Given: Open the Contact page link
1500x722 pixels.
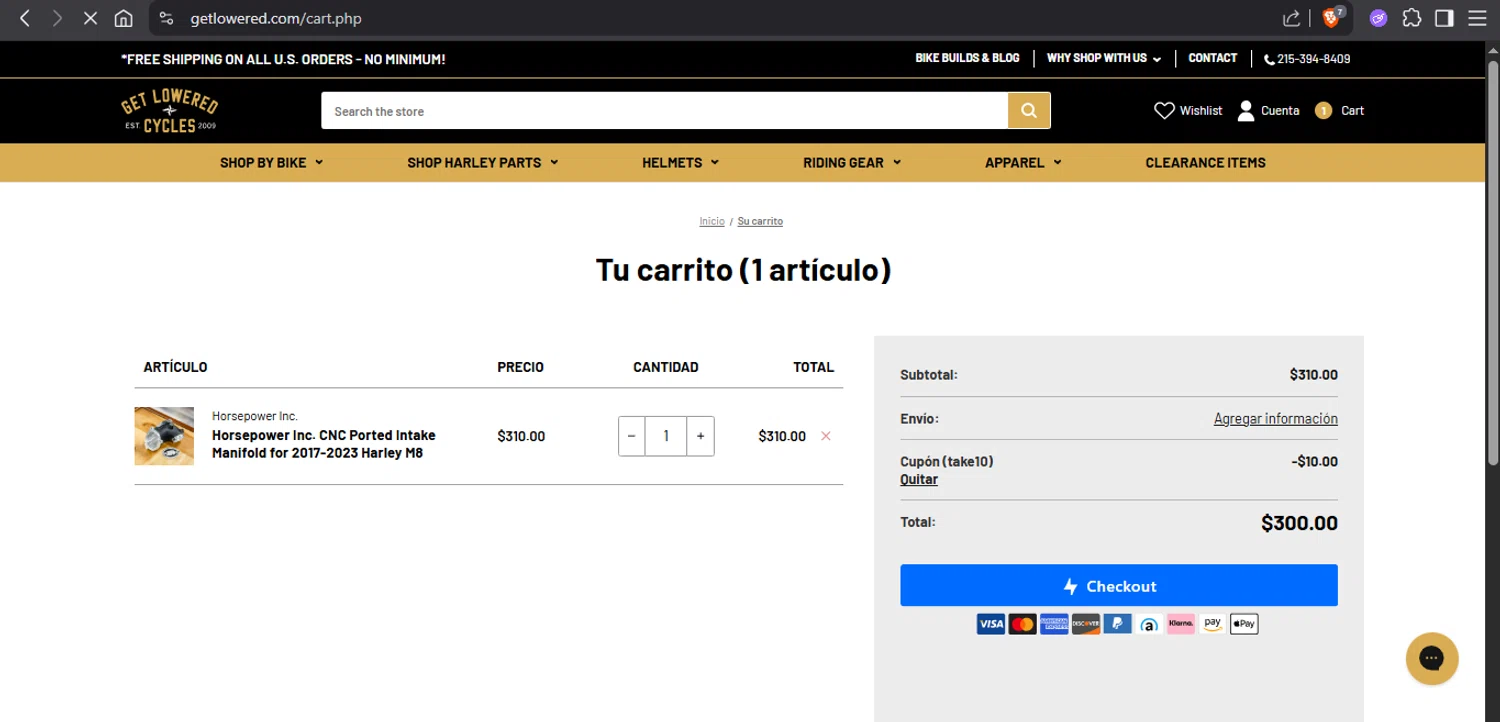Looking at the screenshot, I should [1213, 58].
